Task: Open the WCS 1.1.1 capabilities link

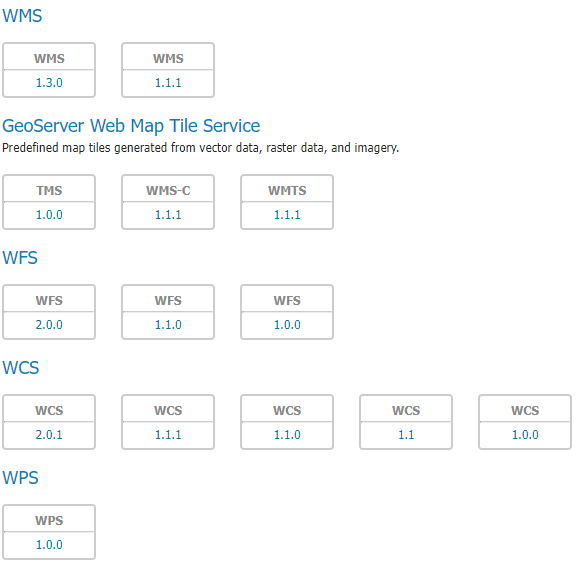Action: pos(168,434)
